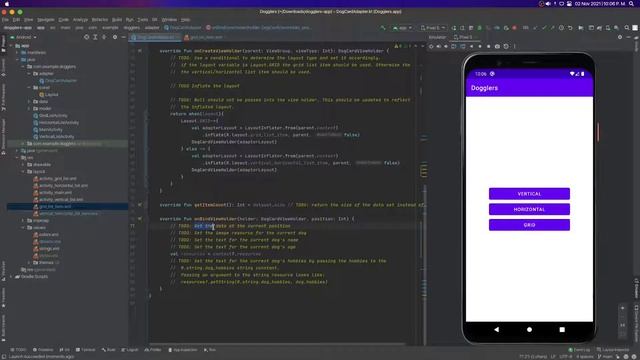Click the emulator volume down icon
640x360 pixels.
coord(446,47)
